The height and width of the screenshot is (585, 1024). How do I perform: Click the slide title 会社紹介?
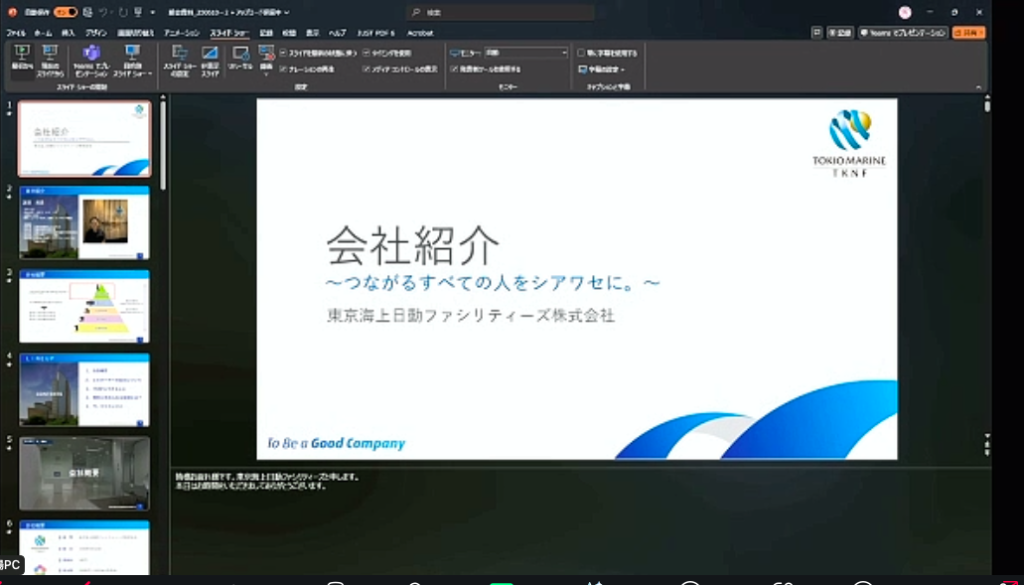[x=413, y=246]
